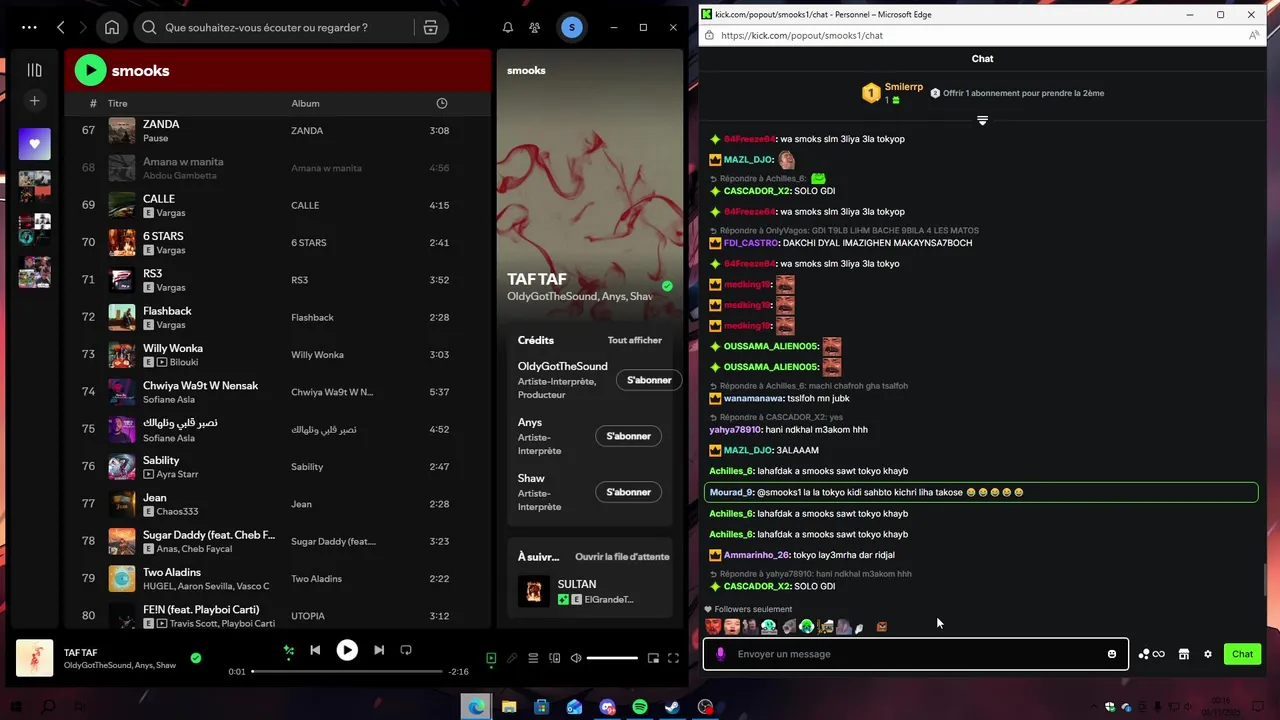Open File Explorer from taskbar

(509, 707)
